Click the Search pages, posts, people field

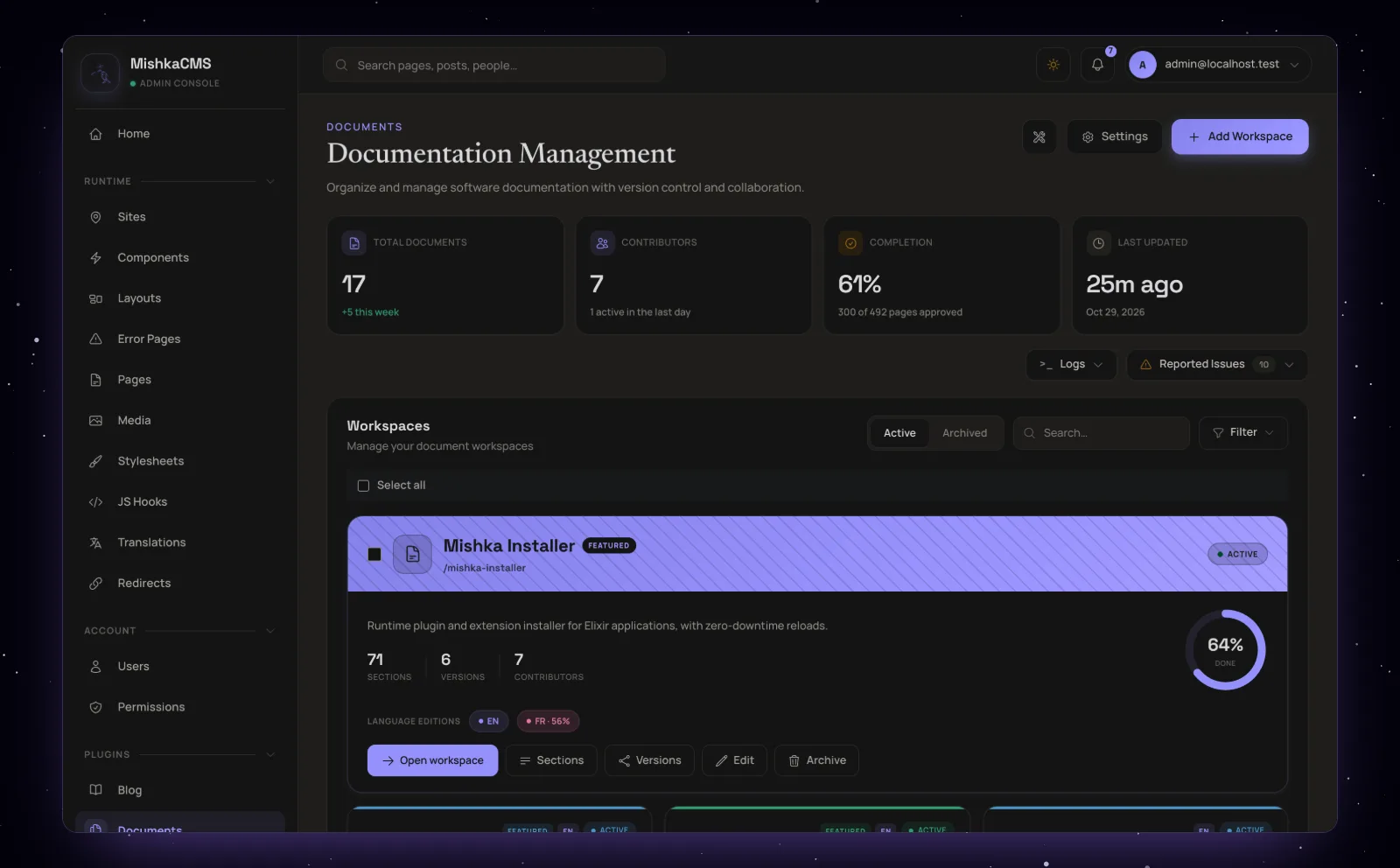494,65
